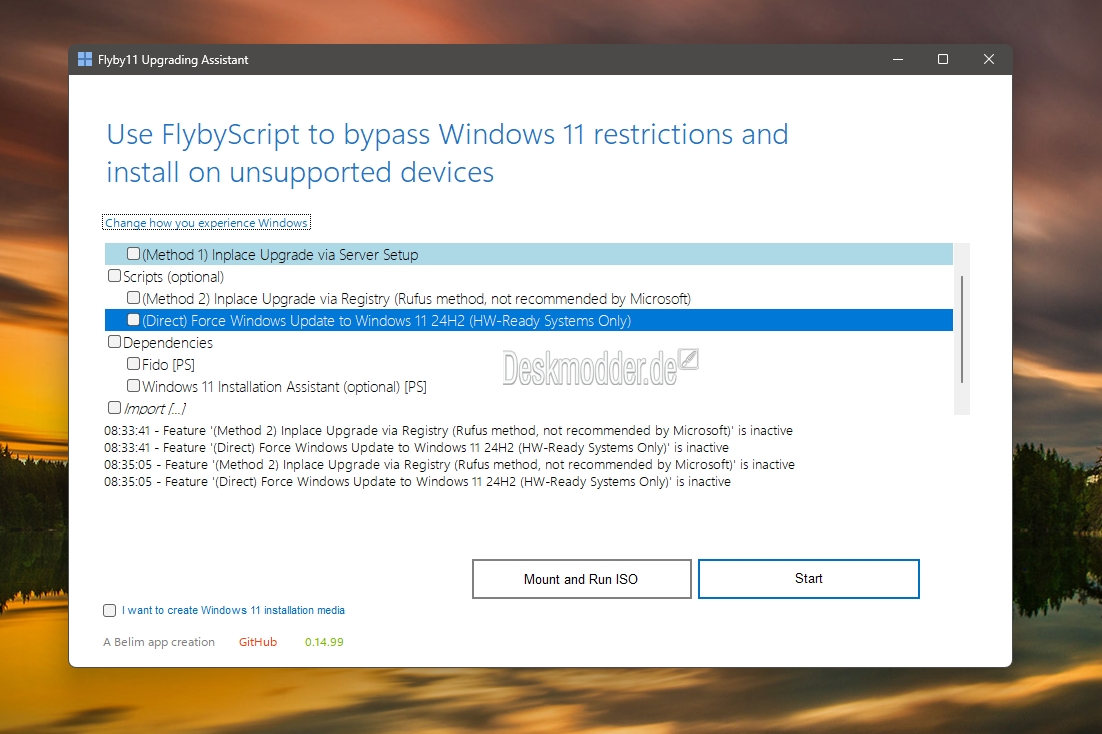Click the feature list vertical scrollbar thumb
This screenshot has height=734, width=1102.
[x=961, y=329]
